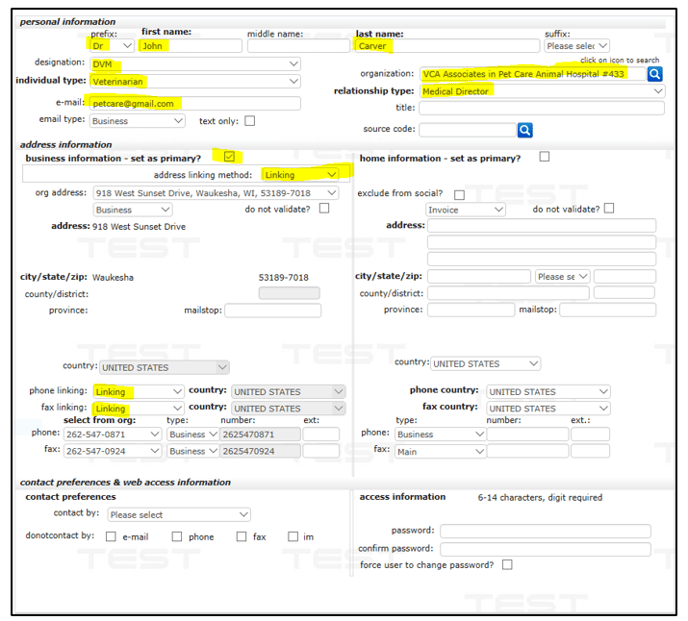The image size is (688, 621).
Task: Expand the designation dropdown showing DVM
Action: tap(194, 64)
